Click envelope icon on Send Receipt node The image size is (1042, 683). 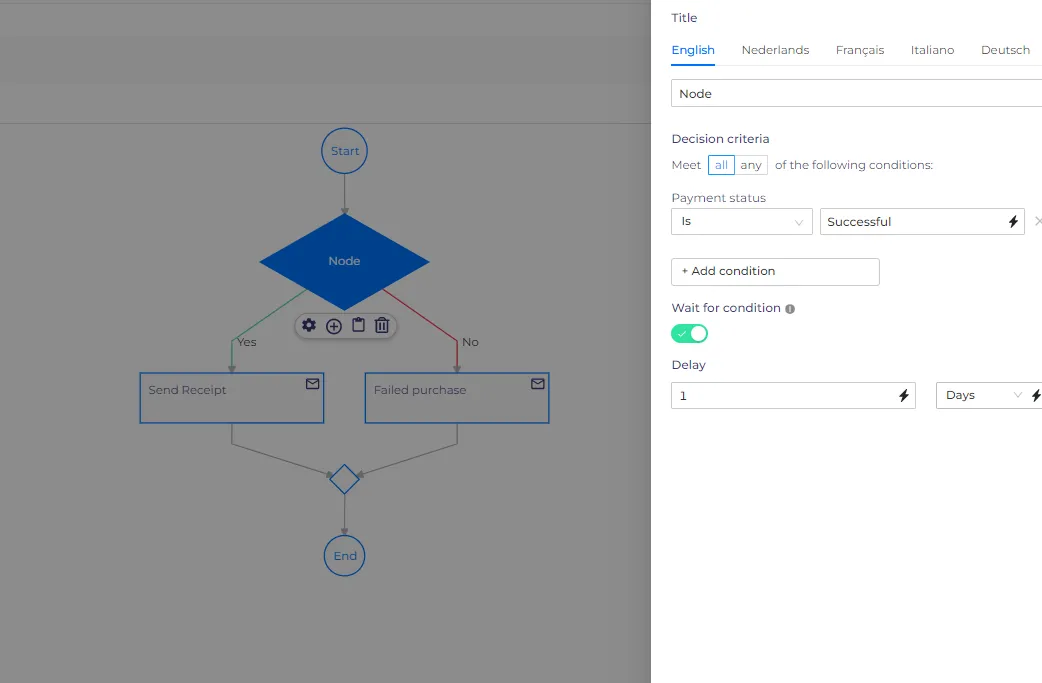(x=312, y=384)
